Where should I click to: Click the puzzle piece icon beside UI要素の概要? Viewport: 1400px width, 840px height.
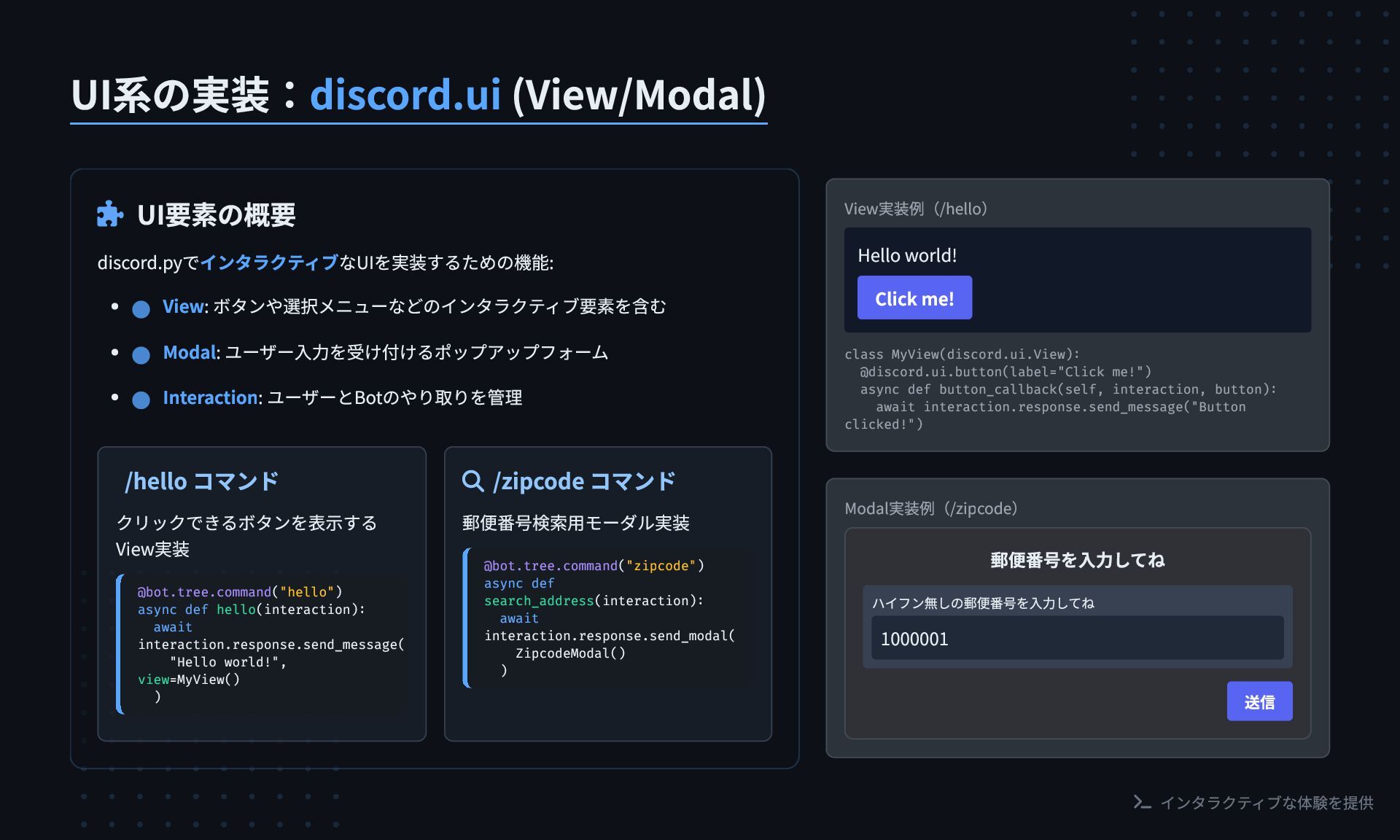110,214
